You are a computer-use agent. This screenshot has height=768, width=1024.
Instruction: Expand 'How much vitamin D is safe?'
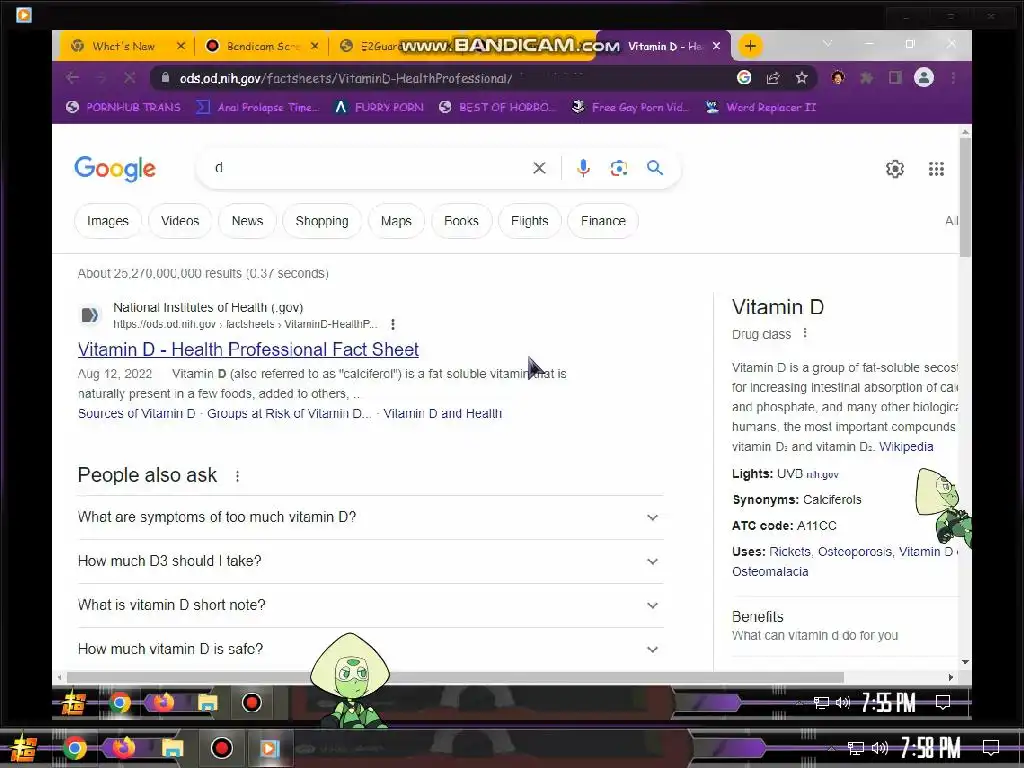tap(370, 648)
